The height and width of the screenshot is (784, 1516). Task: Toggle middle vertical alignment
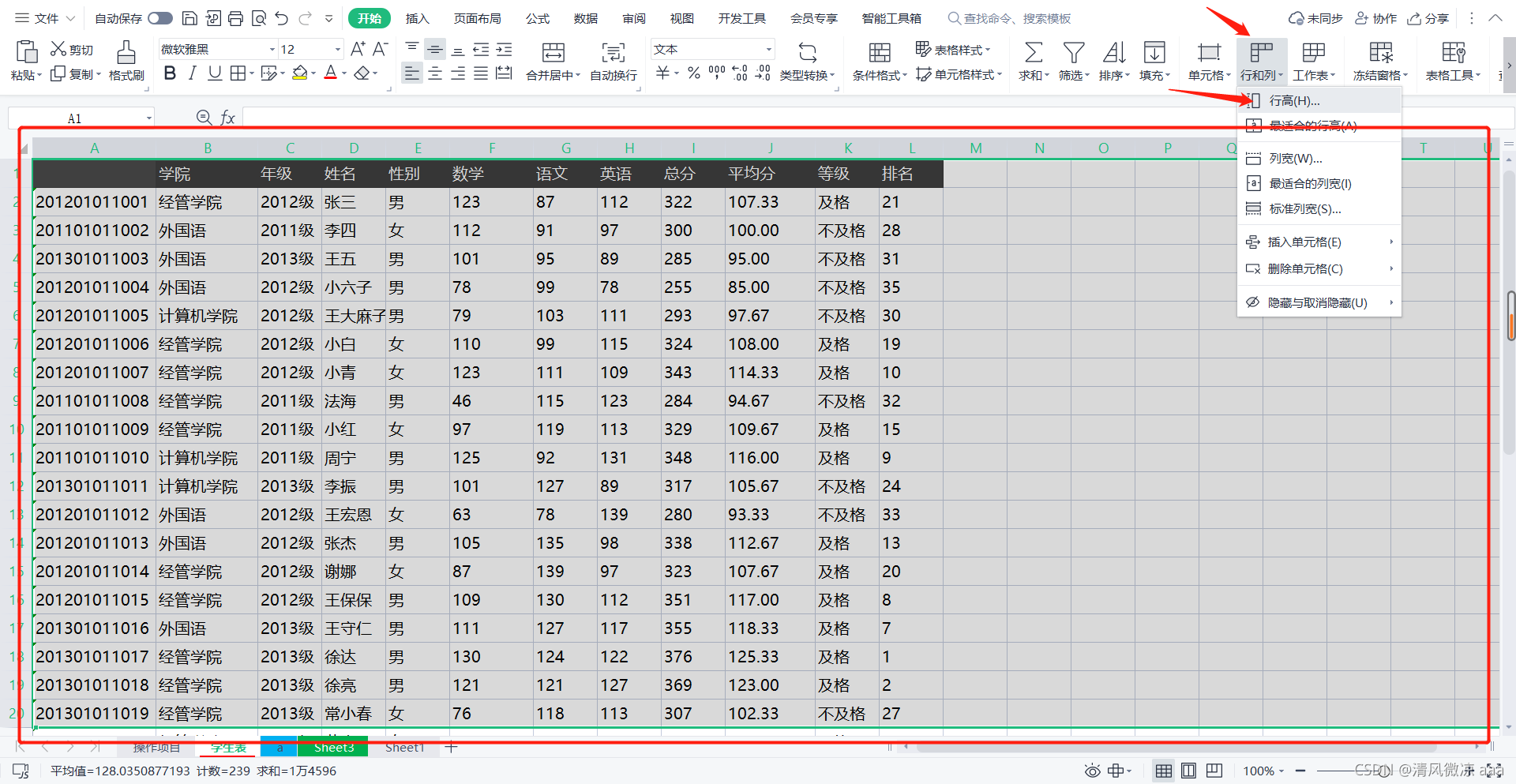click(x=435, y=49)
